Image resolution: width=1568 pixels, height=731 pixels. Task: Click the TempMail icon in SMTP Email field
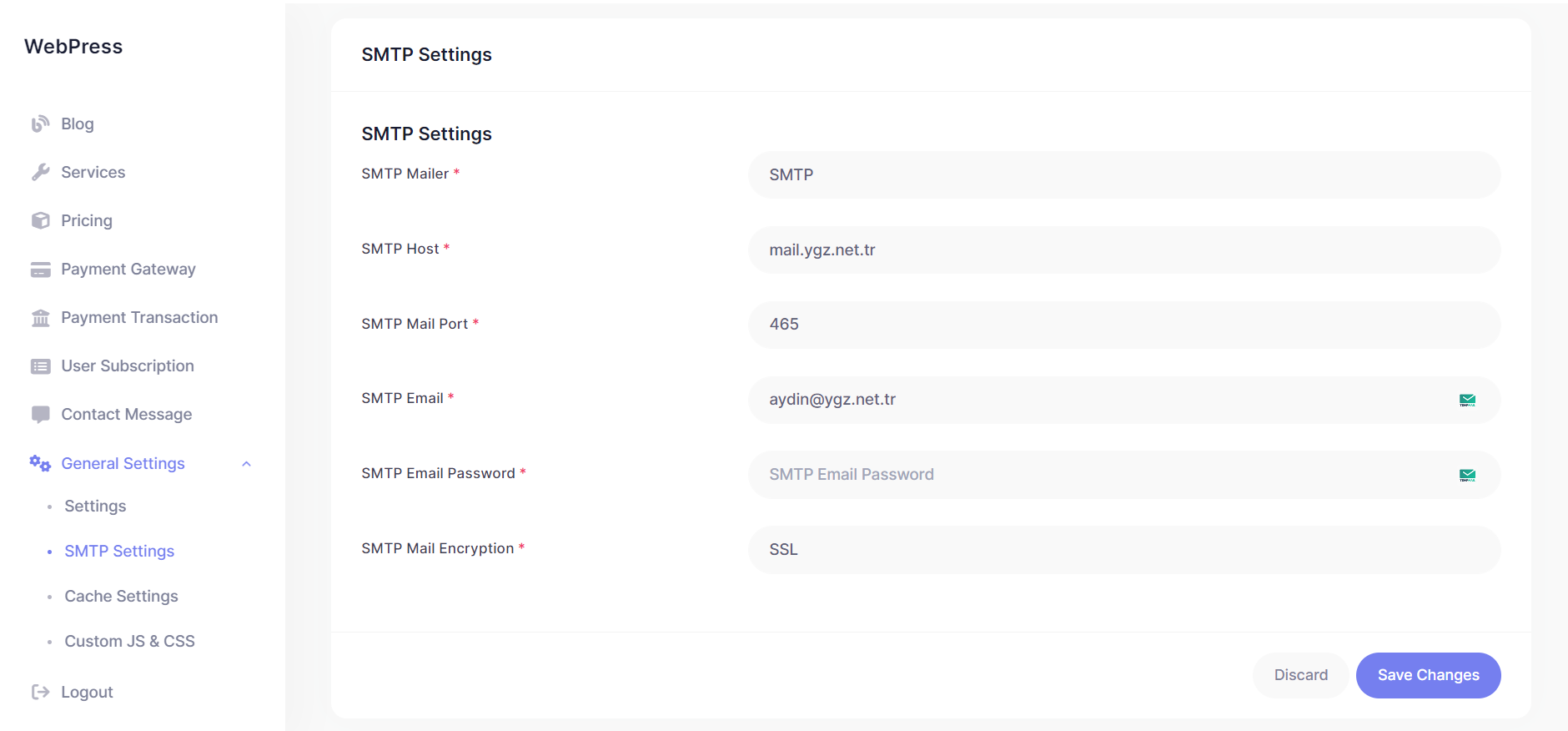click(x=1468, y=400)
